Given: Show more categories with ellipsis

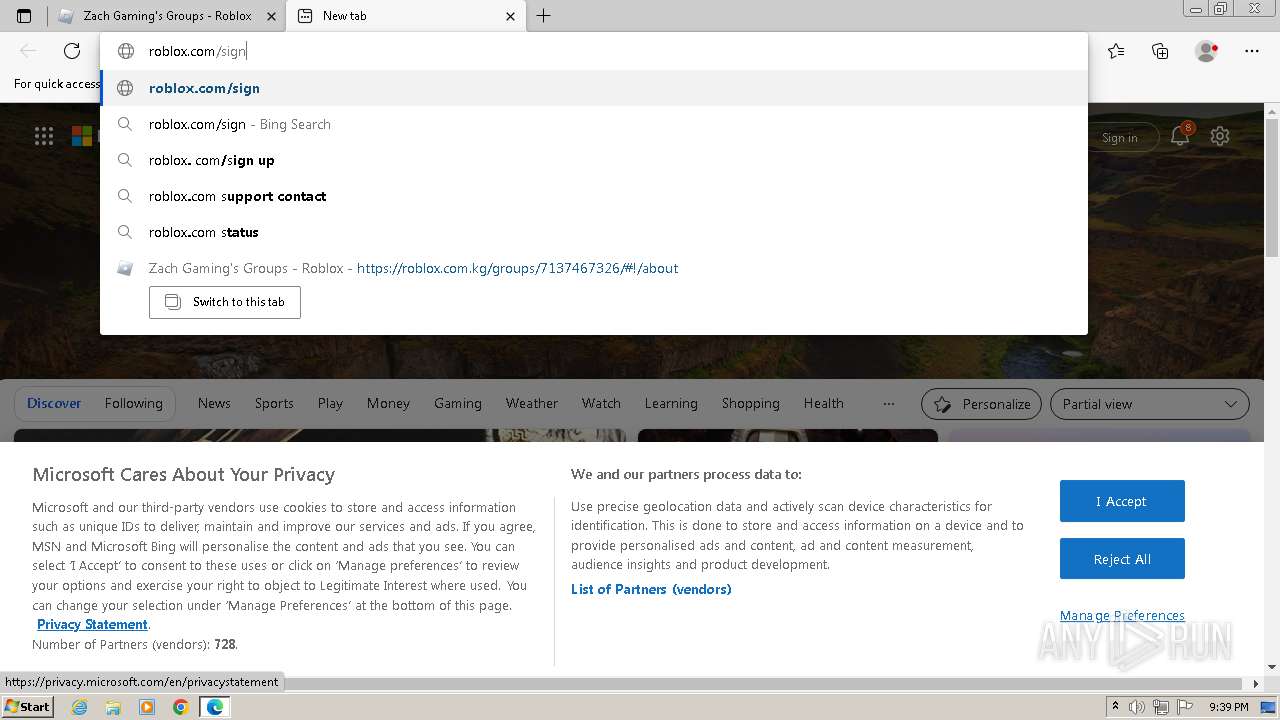Looking at the screenshot, I should click(889, 404).
